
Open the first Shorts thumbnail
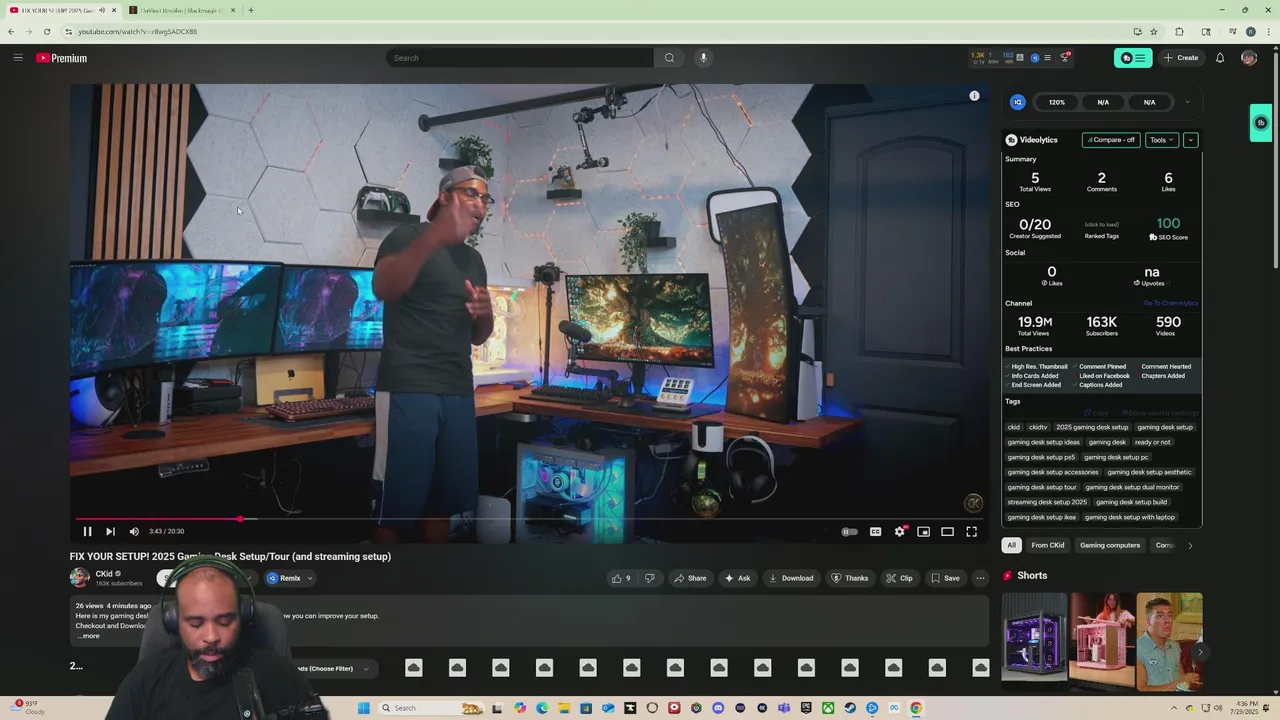1034,642
